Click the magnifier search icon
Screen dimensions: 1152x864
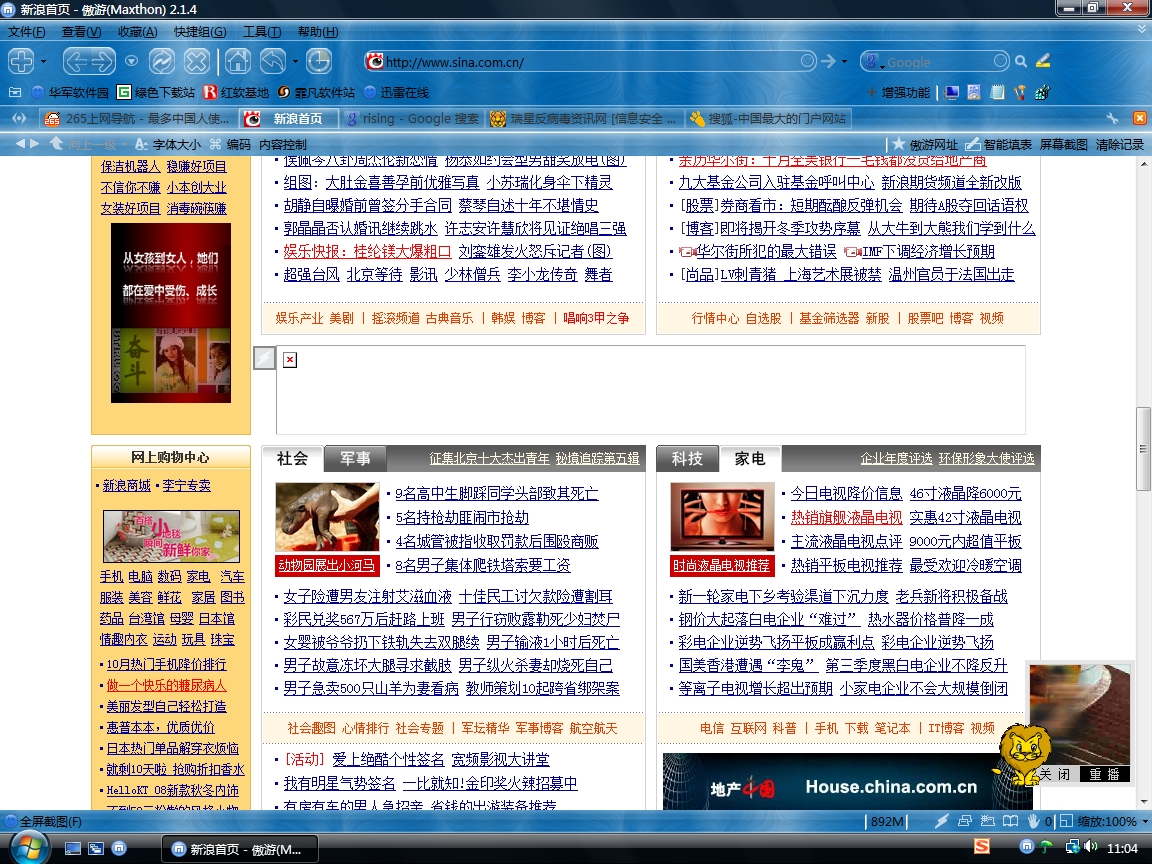1021,62
